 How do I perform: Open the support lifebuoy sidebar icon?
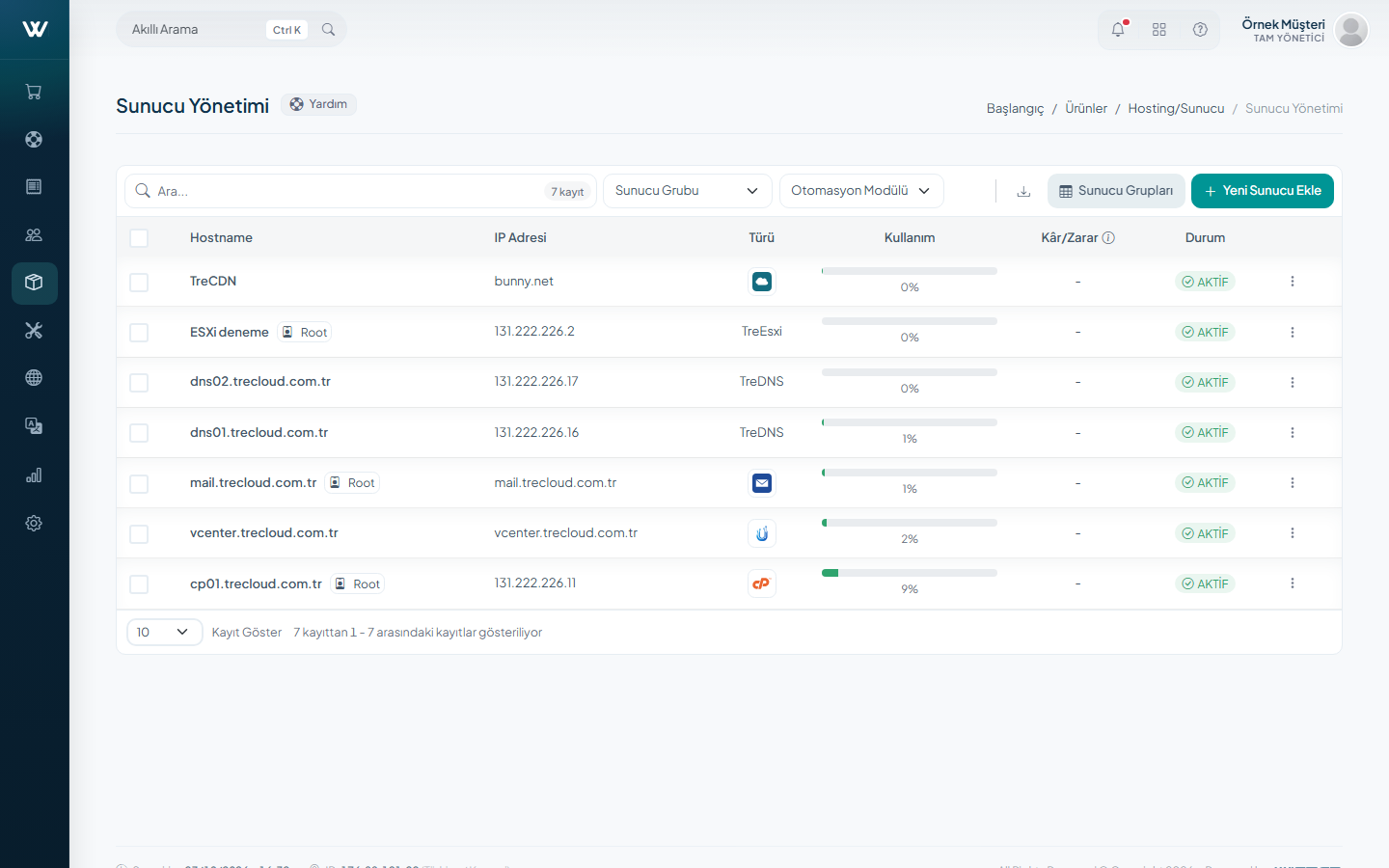point(34,139)
